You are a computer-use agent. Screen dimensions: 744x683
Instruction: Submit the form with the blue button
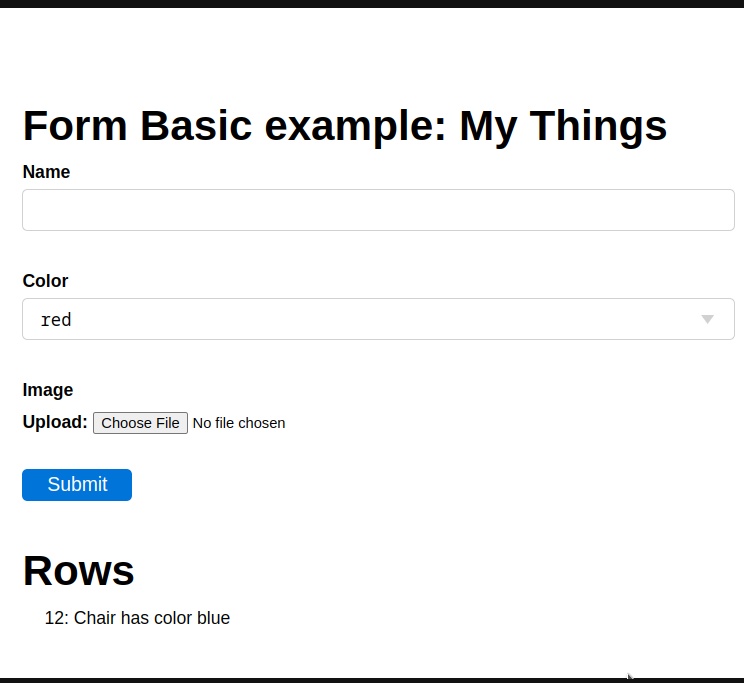click(x=77, y=484)
